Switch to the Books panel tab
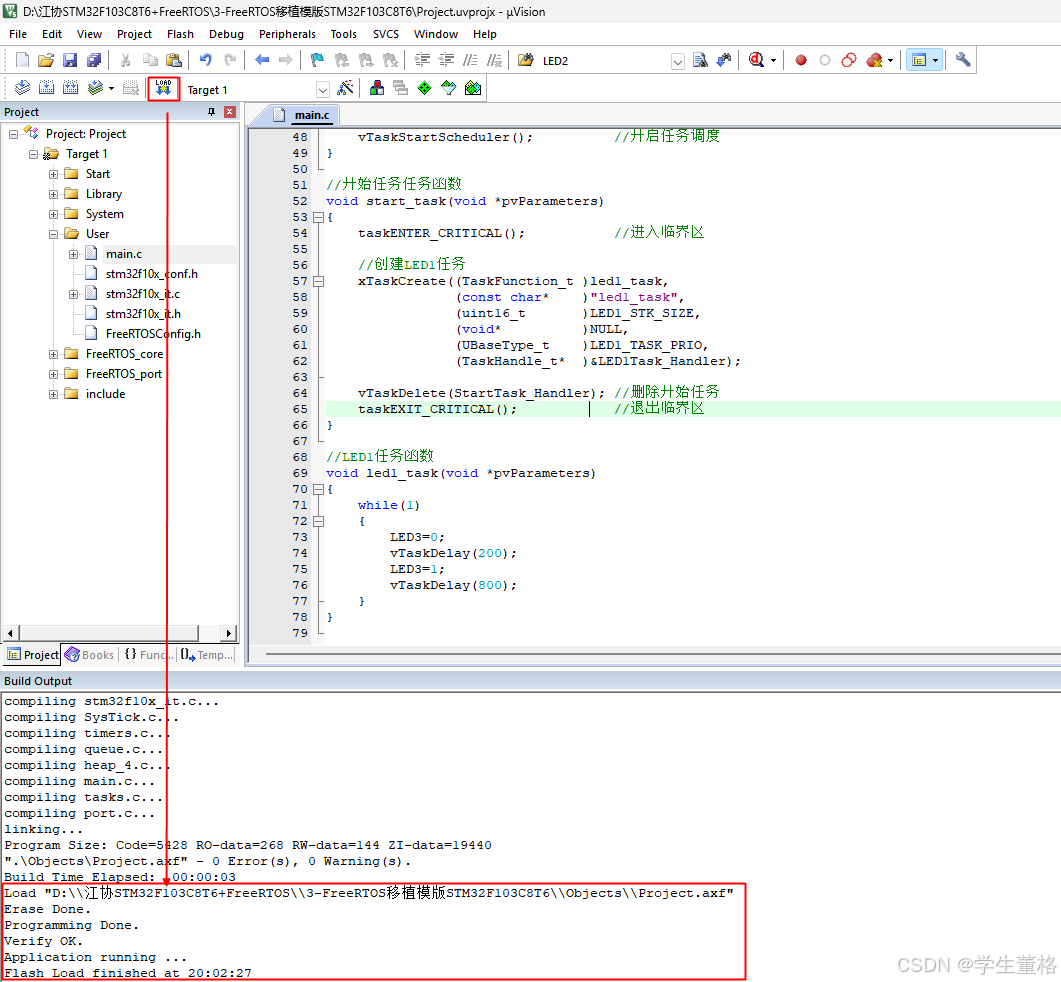The width and height of the screenshot is (1061, 982). click(89, 654)
